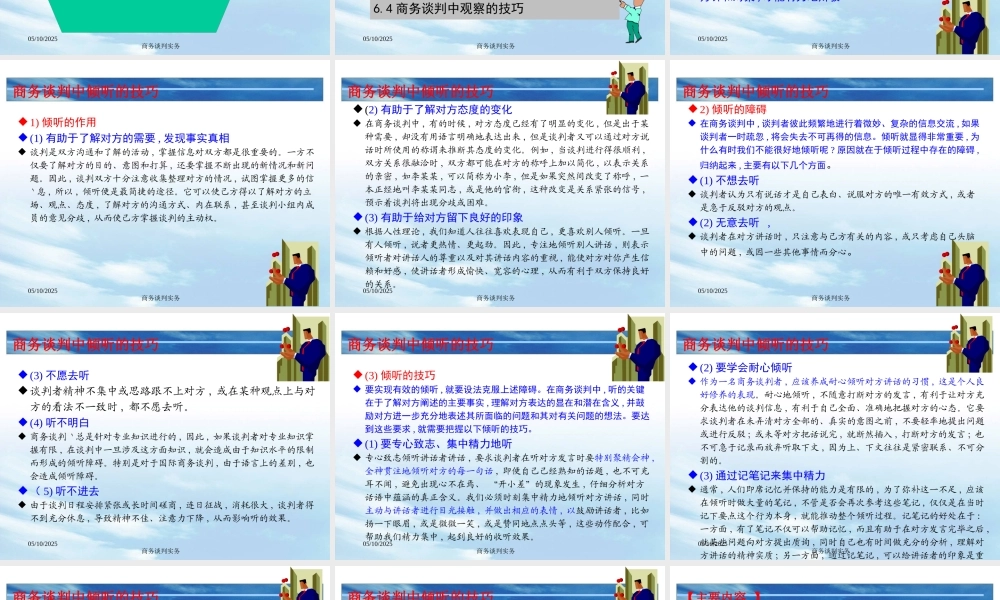Click the footer '商务谈判实务' under the green shape slide

point(161,46)
